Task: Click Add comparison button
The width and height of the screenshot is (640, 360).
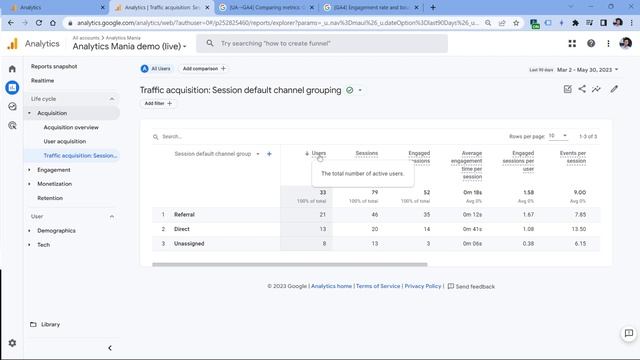Action: pos(204,69)
